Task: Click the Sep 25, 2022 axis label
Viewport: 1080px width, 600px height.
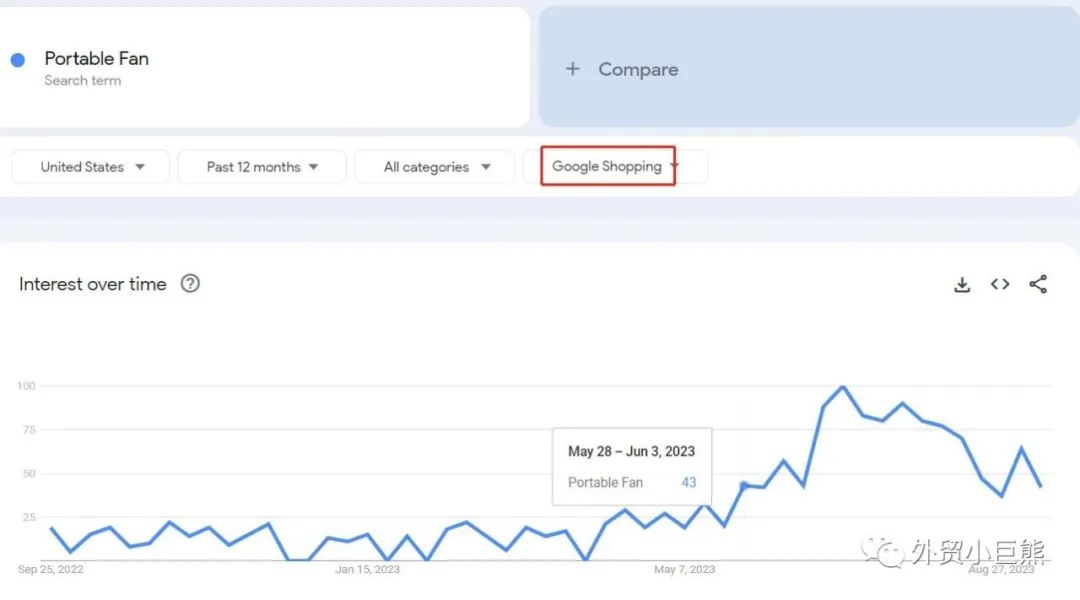Action: [51, 570]
